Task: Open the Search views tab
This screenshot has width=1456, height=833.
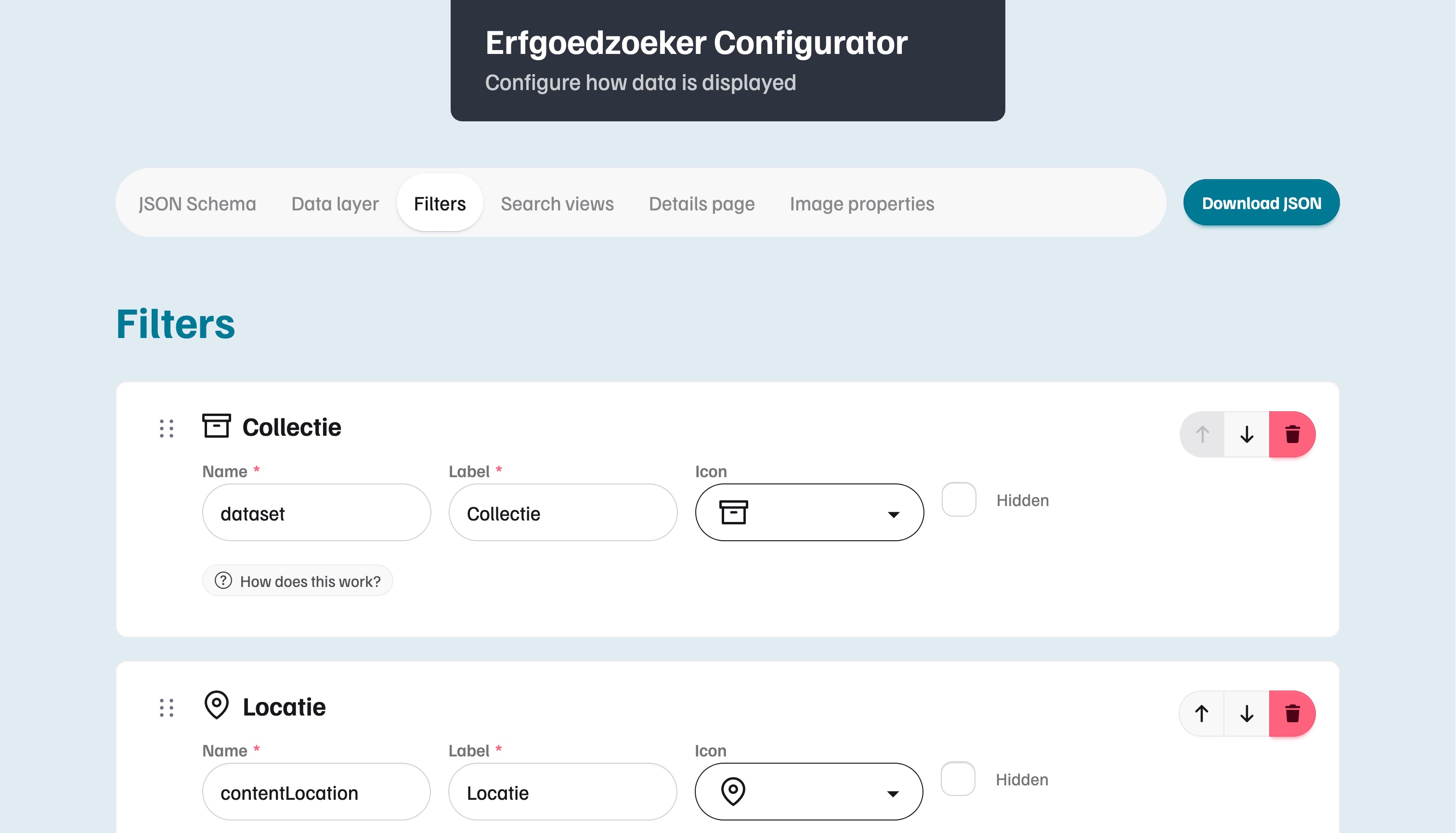Action: (557, 203)
